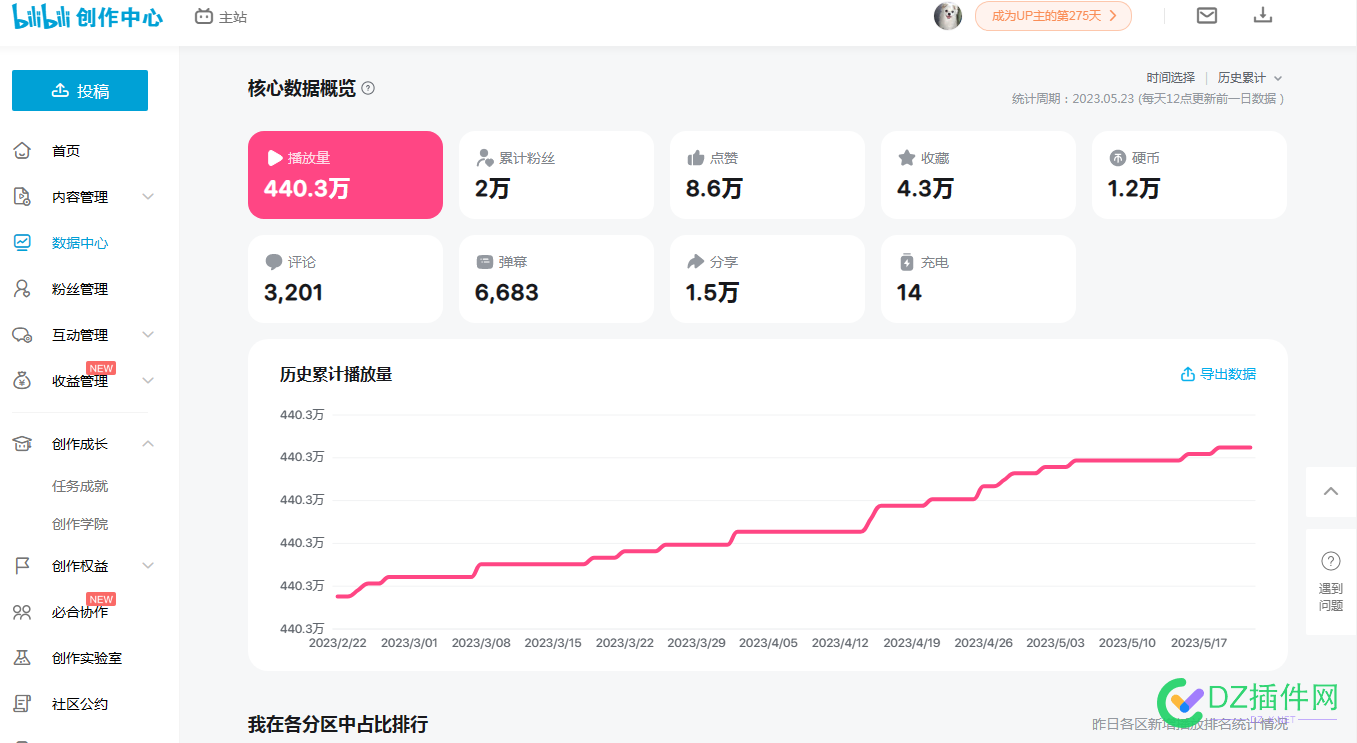Click the user avatar picture

click(947, 16)
